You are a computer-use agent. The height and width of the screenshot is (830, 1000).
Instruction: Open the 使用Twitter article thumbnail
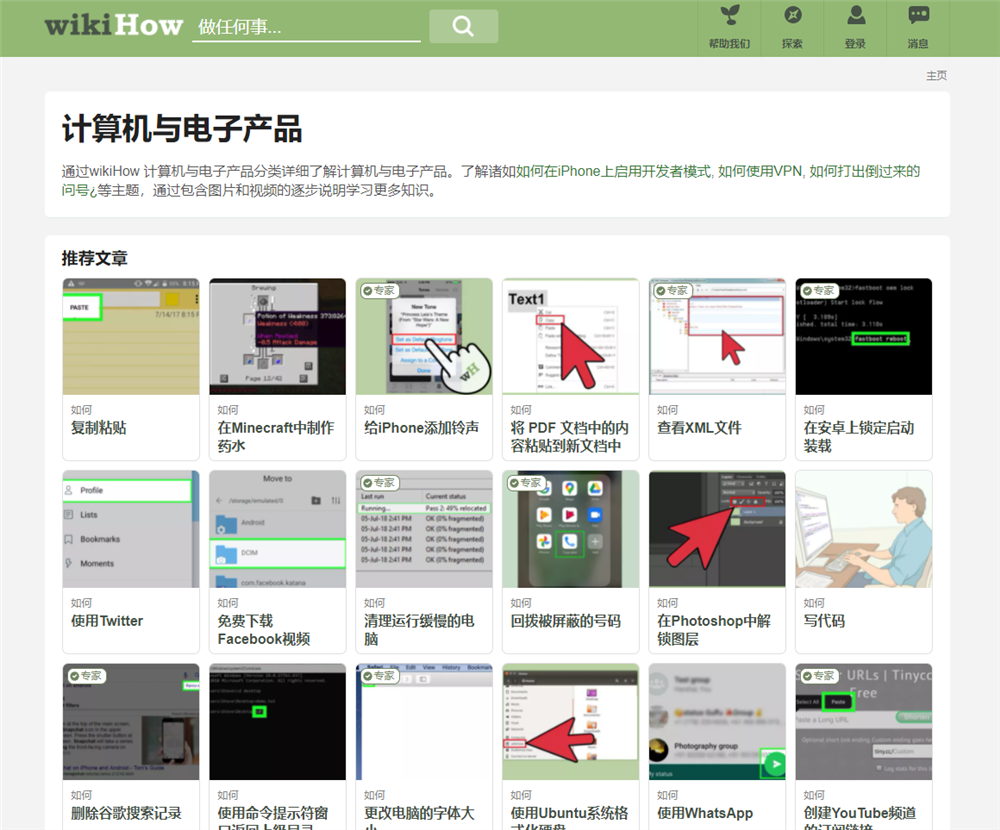(131, 529)
